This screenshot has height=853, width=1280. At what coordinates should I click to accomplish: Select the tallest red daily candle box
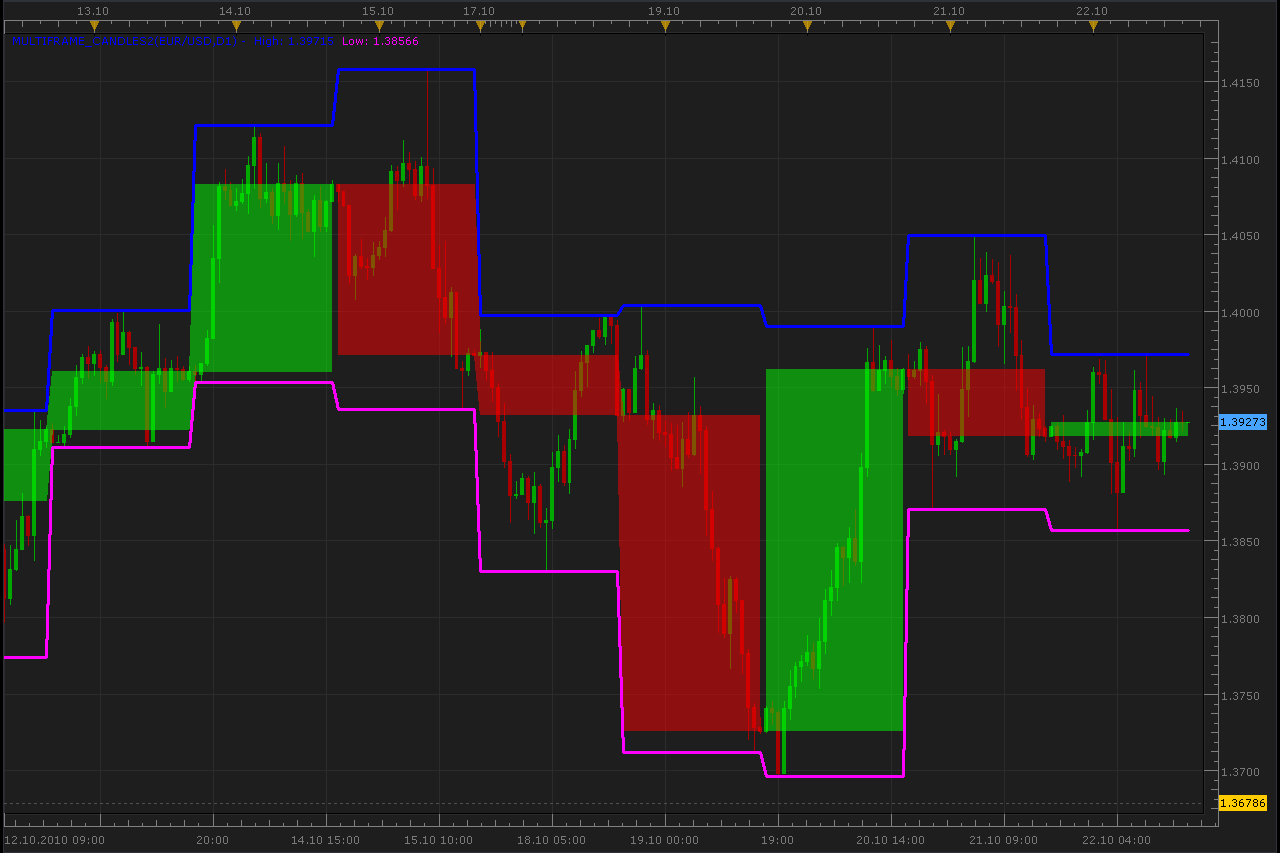pyautogui.click(x=690, y=573)
